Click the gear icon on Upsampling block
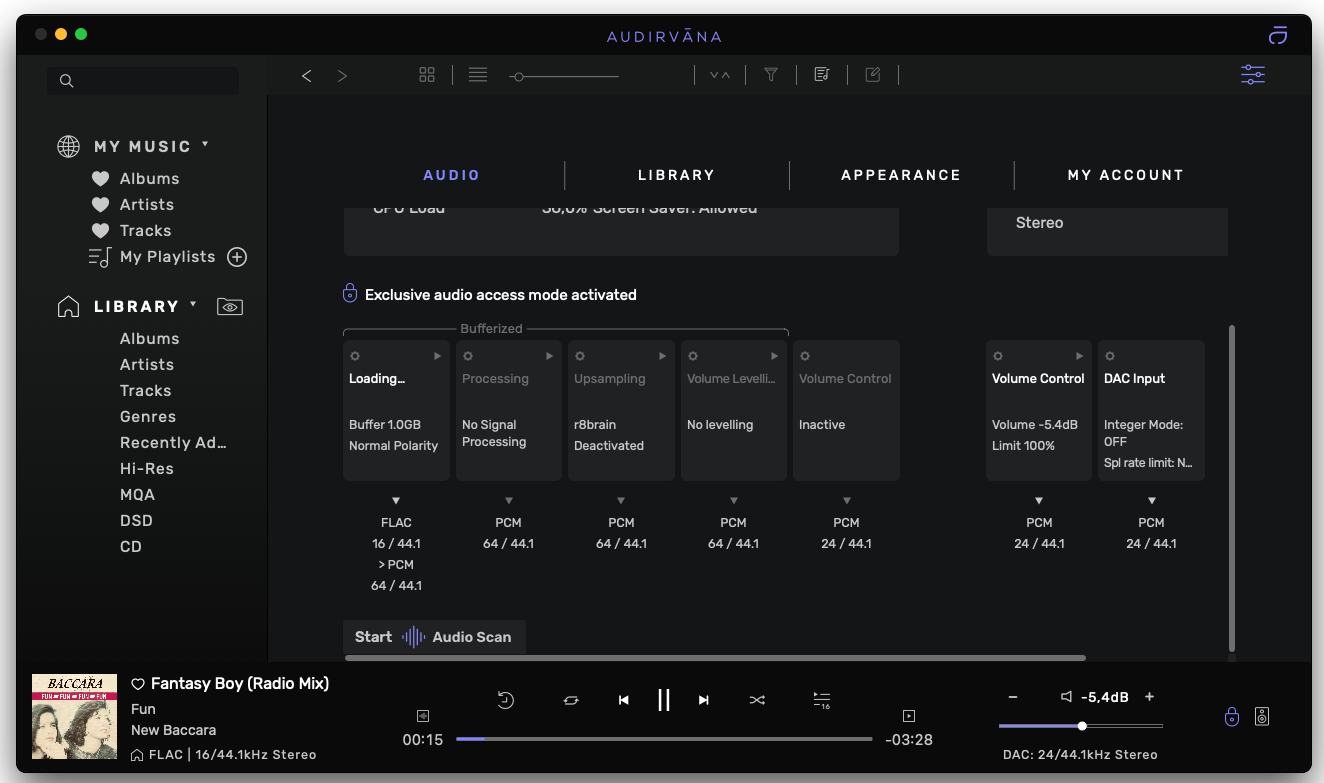The height and width of the screenshot is (783, 1324). (580, 356)
